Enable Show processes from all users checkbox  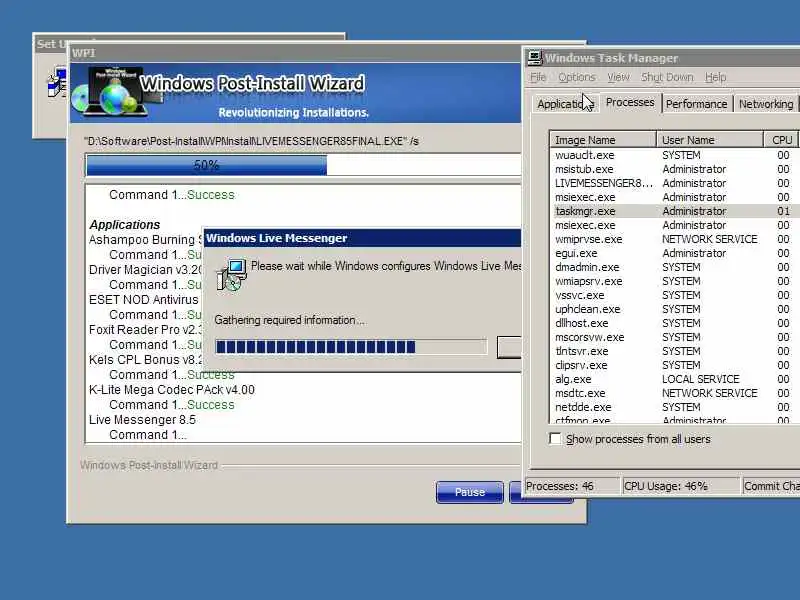click(555, 439)
